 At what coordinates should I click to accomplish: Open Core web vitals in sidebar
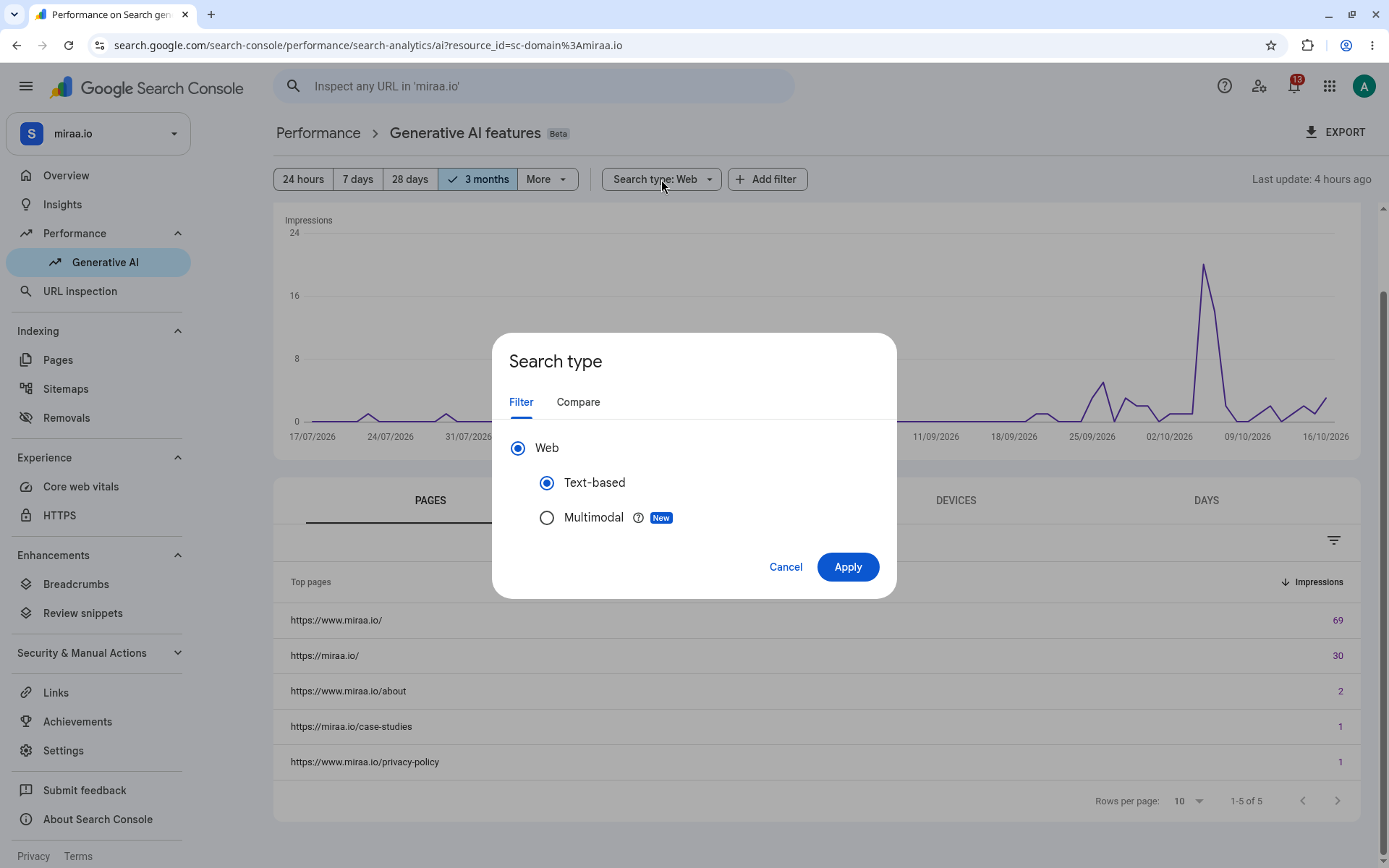tap(98, 487)
